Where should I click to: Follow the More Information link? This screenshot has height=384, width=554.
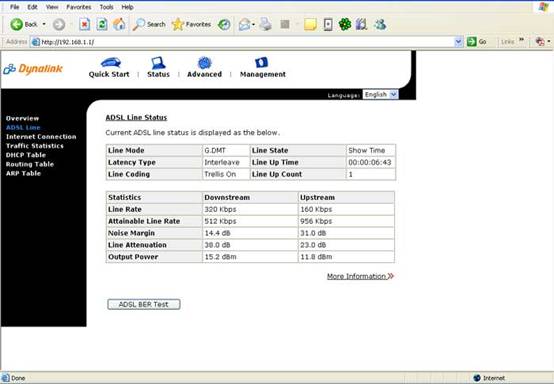pyautogui.click(x=360, y=276)
